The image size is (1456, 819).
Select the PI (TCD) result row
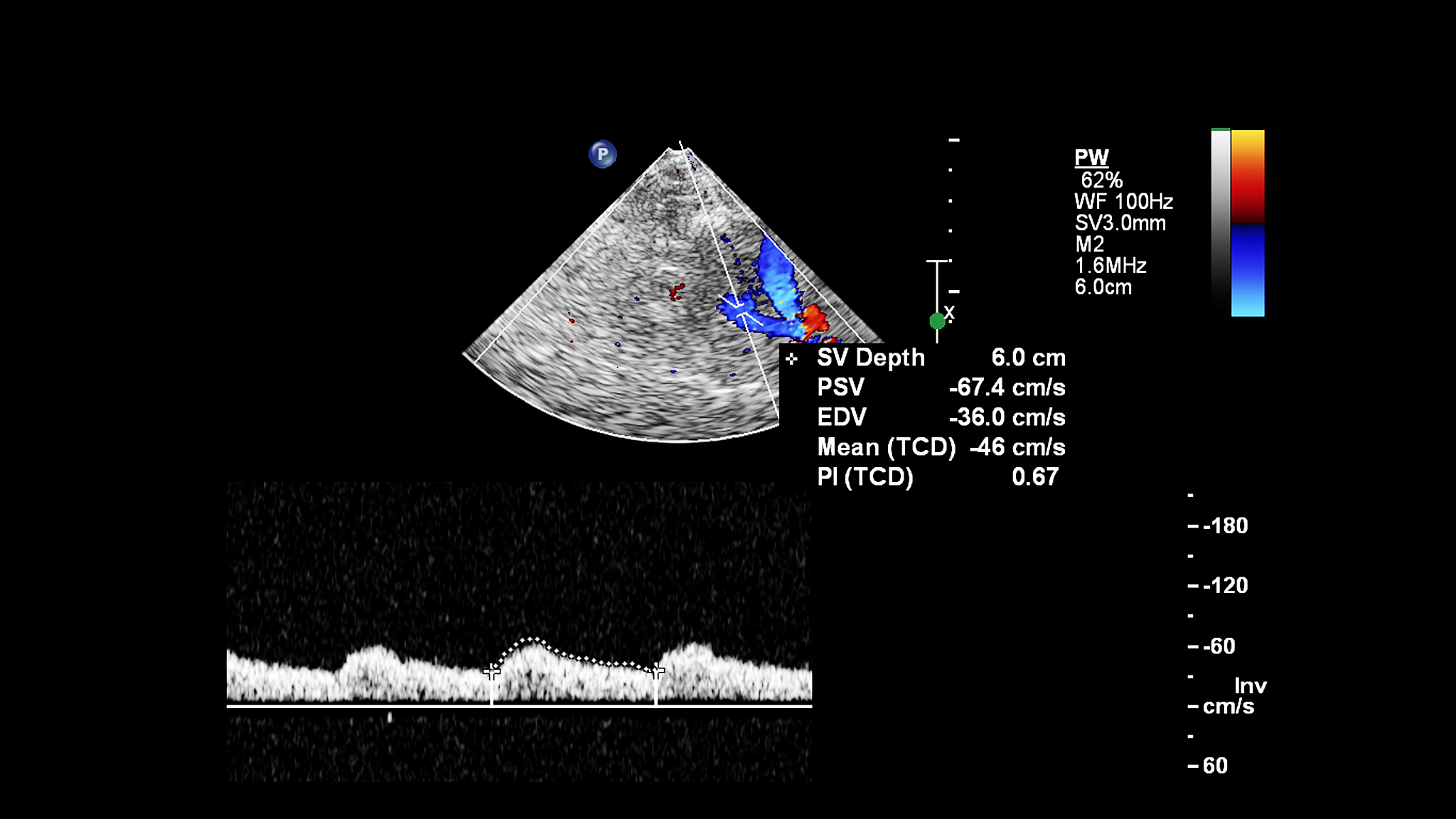point(937,477)
